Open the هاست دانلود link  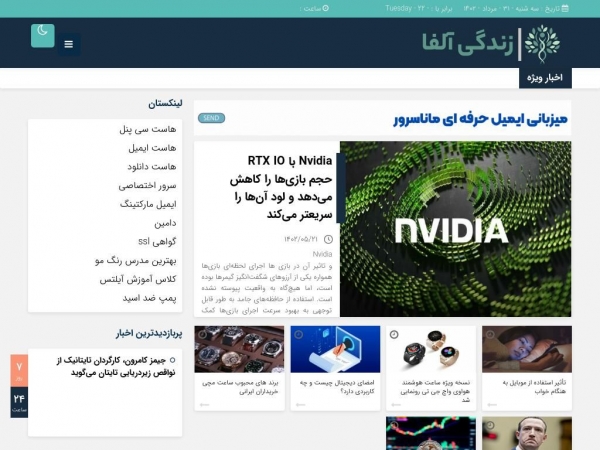[x=152, y=167]
